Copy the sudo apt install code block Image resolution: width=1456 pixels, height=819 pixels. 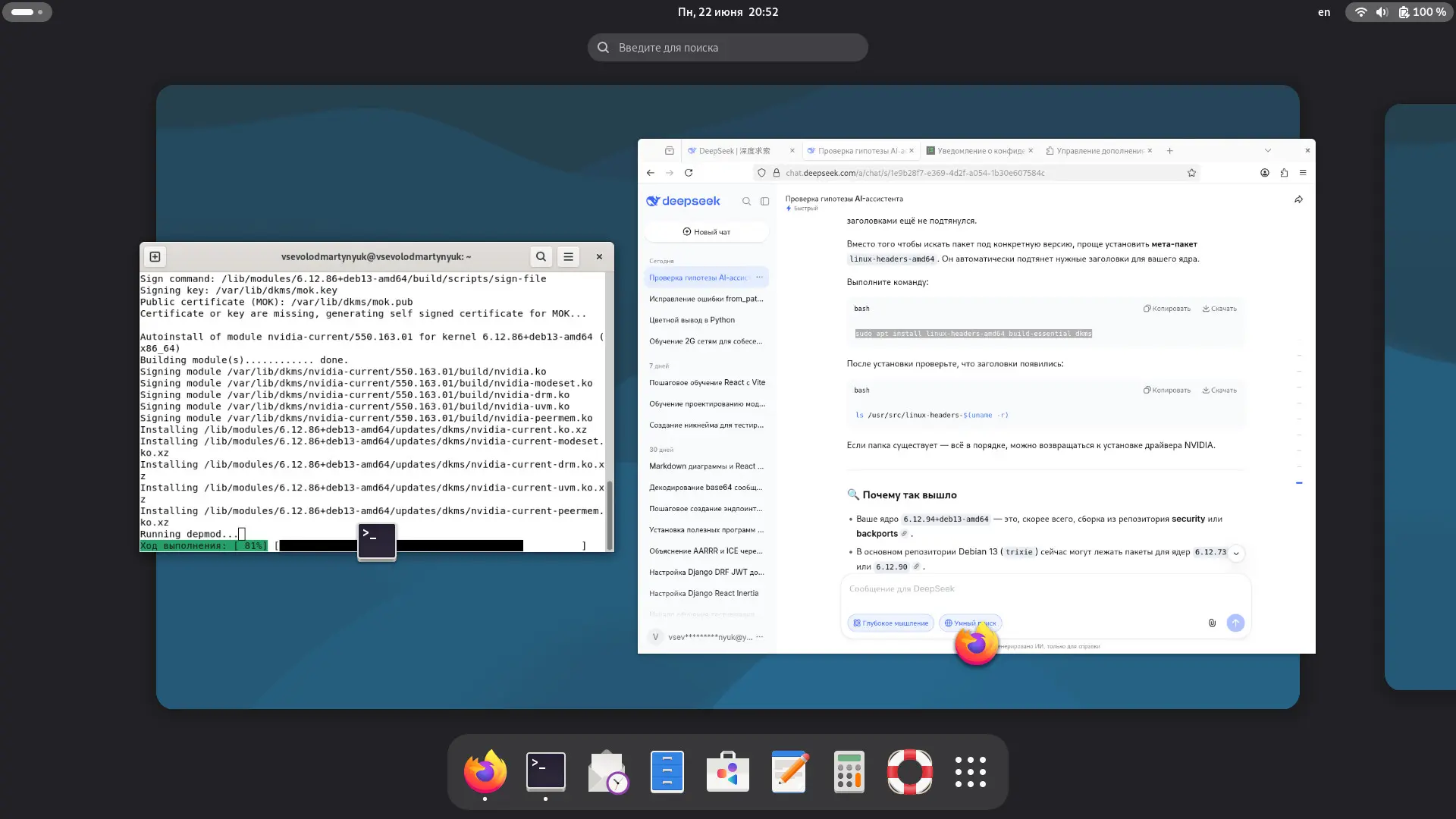pos(1167,309)
